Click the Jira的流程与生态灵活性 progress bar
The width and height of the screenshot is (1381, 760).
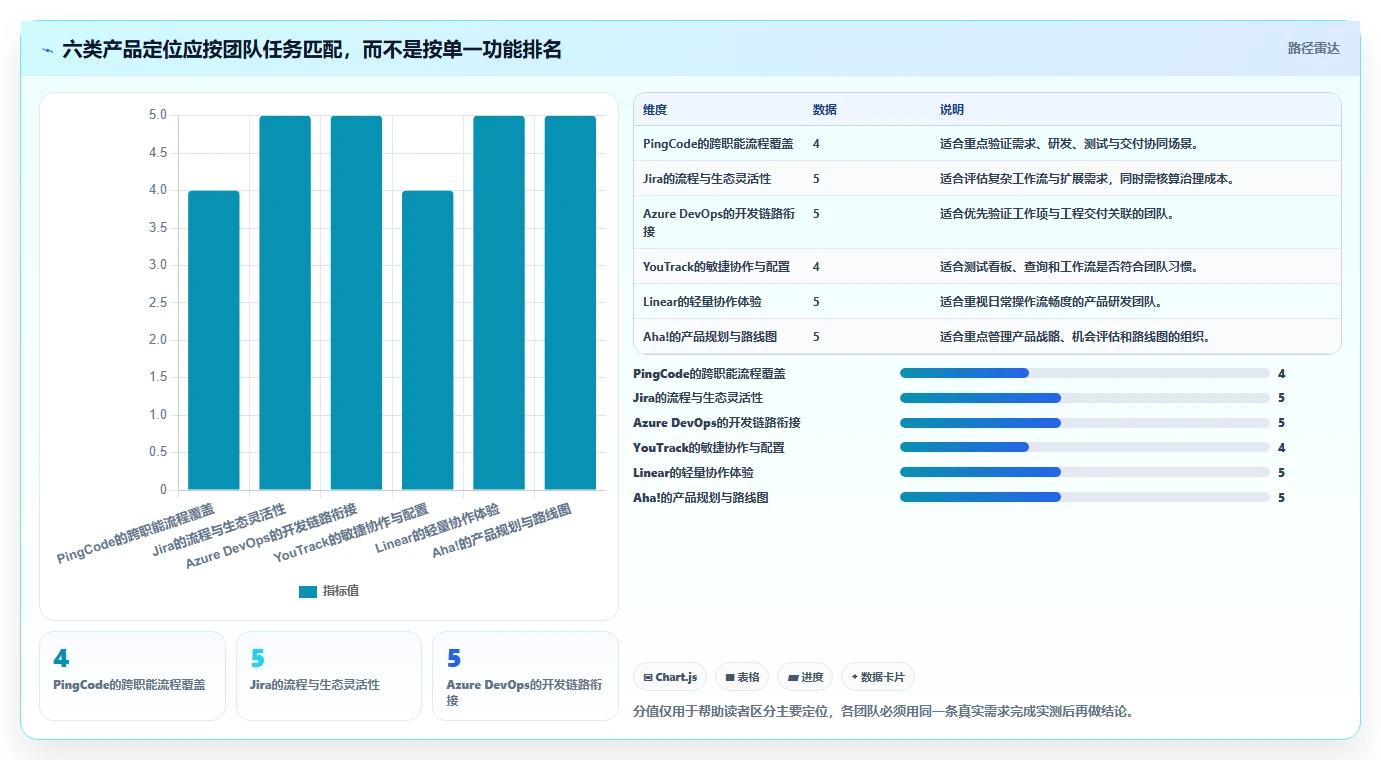click(x=1085, y=398)
